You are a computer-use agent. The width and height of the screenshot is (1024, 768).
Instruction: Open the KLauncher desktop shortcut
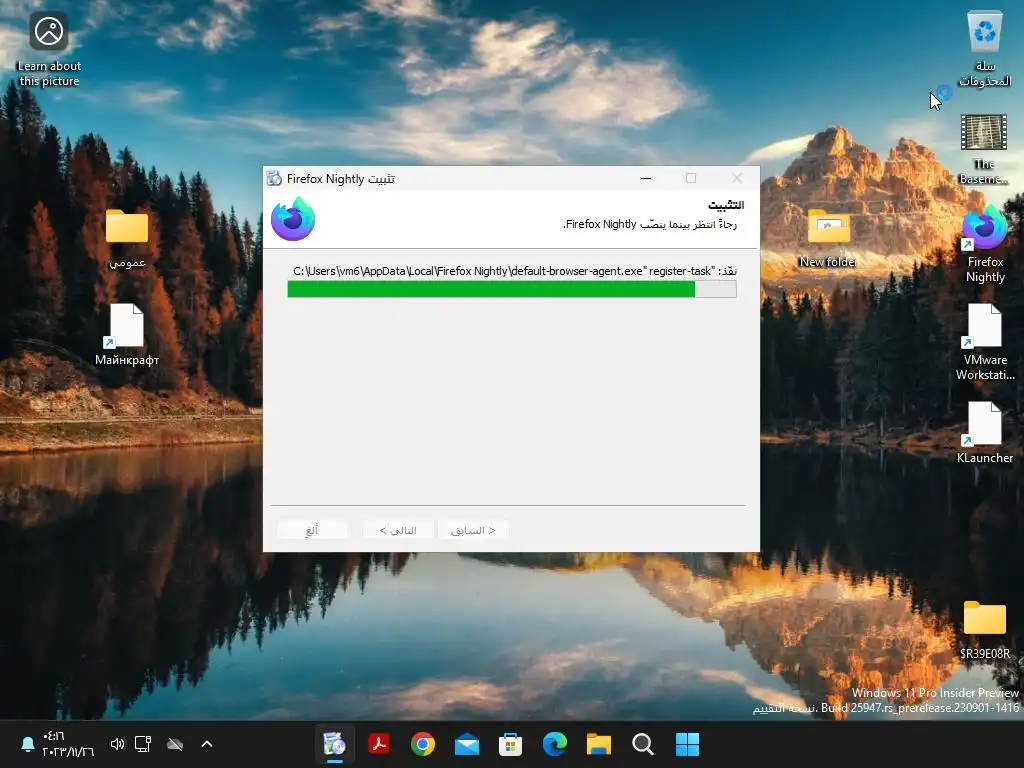(985, 432)
